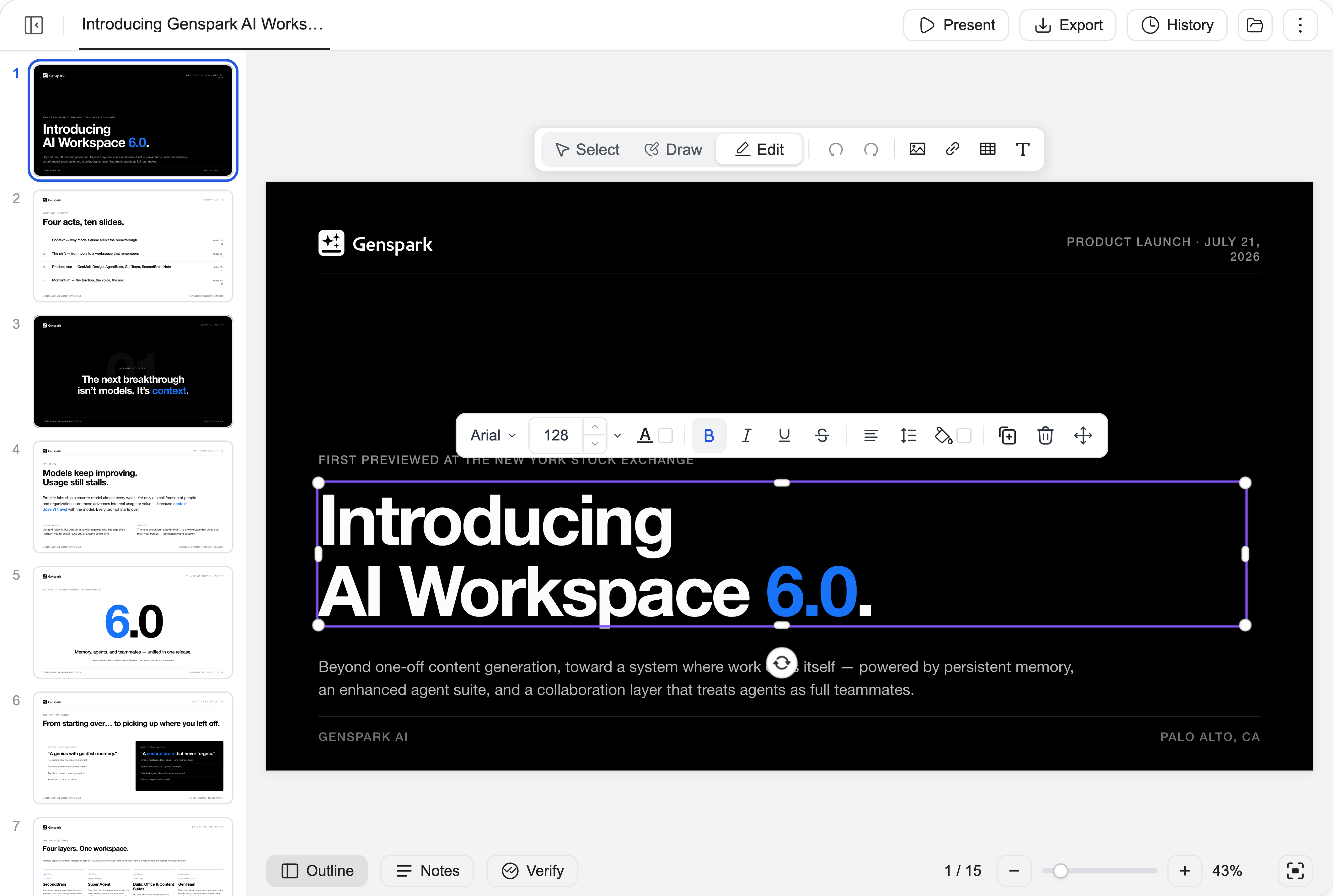Apply underline formatting
The image size is (1333, 896).
pyautogui.click(x=784, y=435)
